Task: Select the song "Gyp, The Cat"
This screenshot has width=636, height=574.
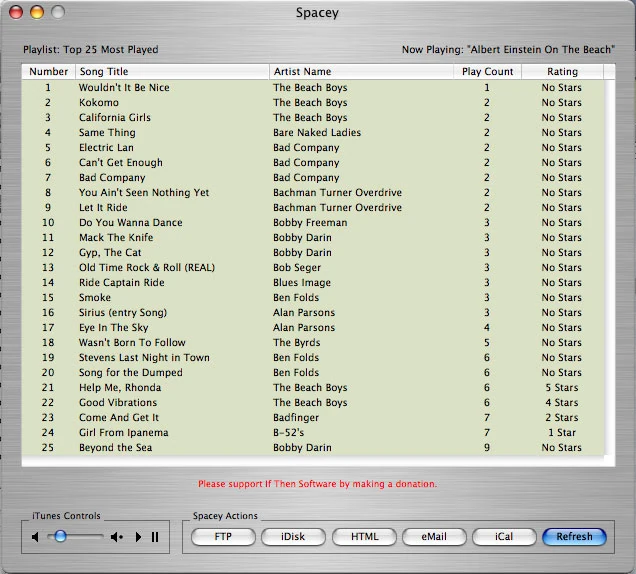Action: point(110,253)
